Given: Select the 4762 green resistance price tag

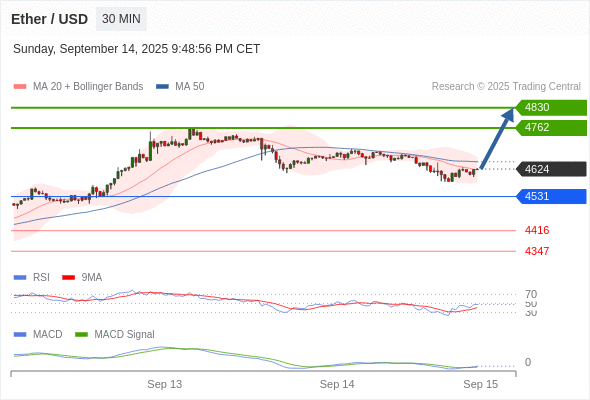Looking at the screenshot, I should [551, 128].
